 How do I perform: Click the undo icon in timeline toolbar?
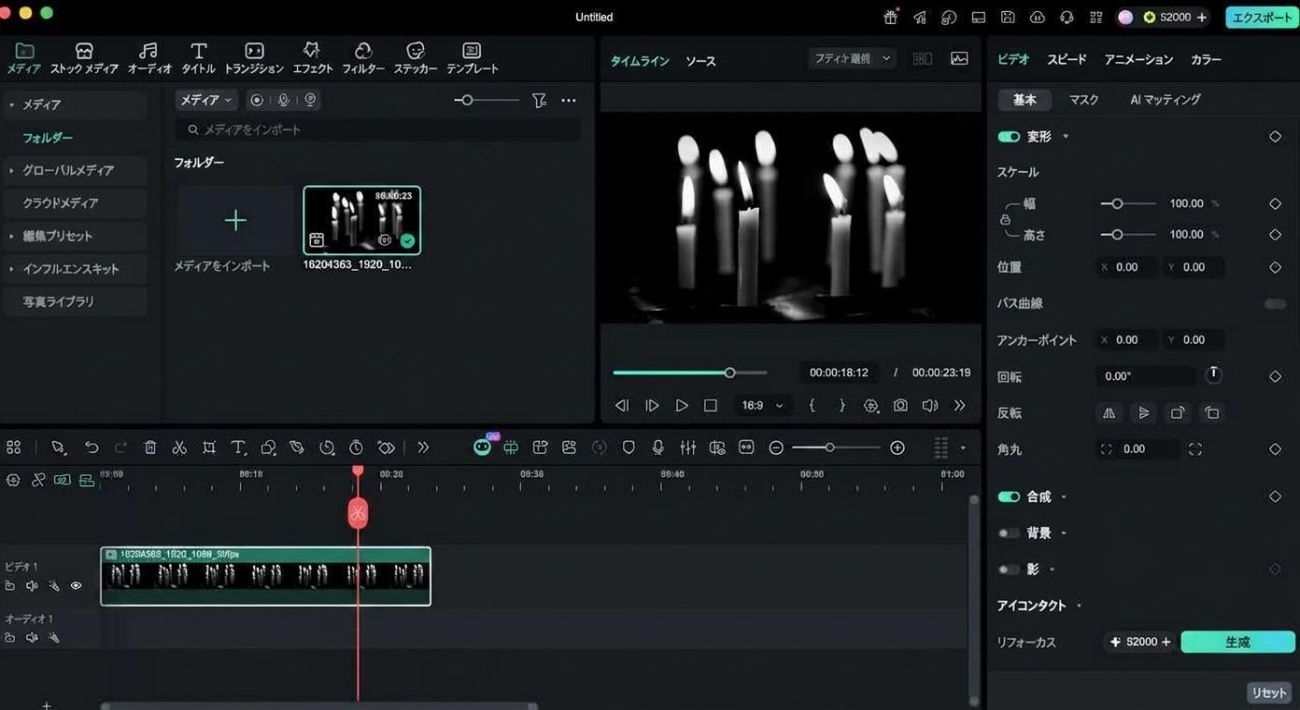click(91, 448)
